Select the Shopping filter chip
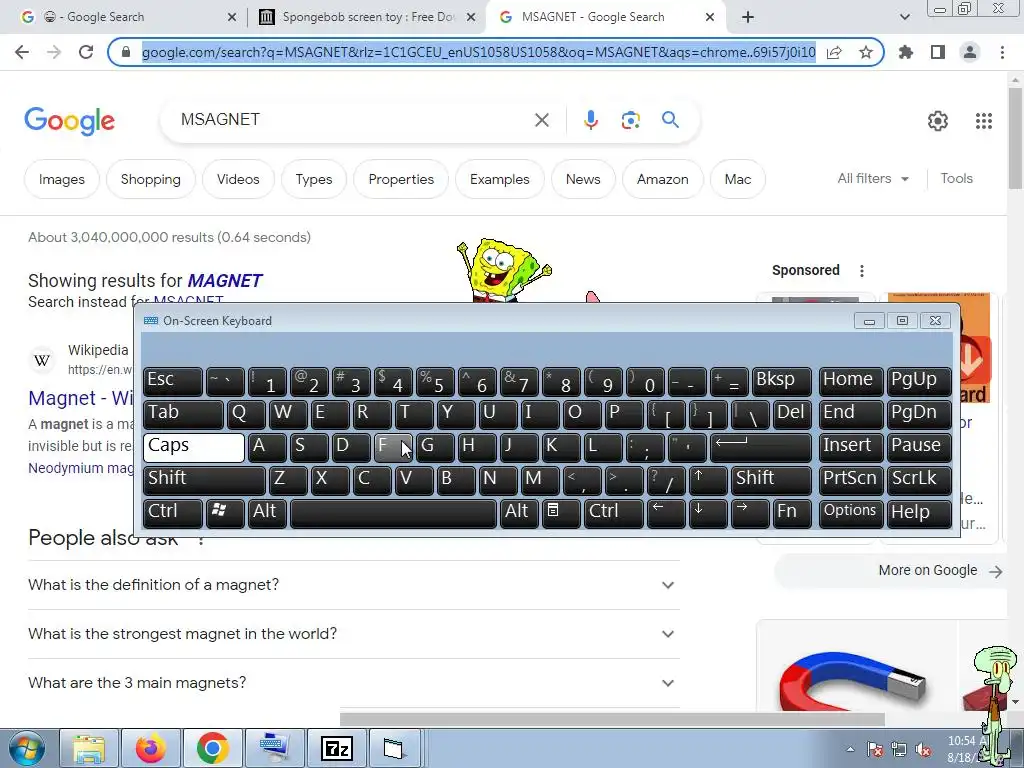Image resolution: width=1024 pixels, height=768 pixels. pos(150,180)
